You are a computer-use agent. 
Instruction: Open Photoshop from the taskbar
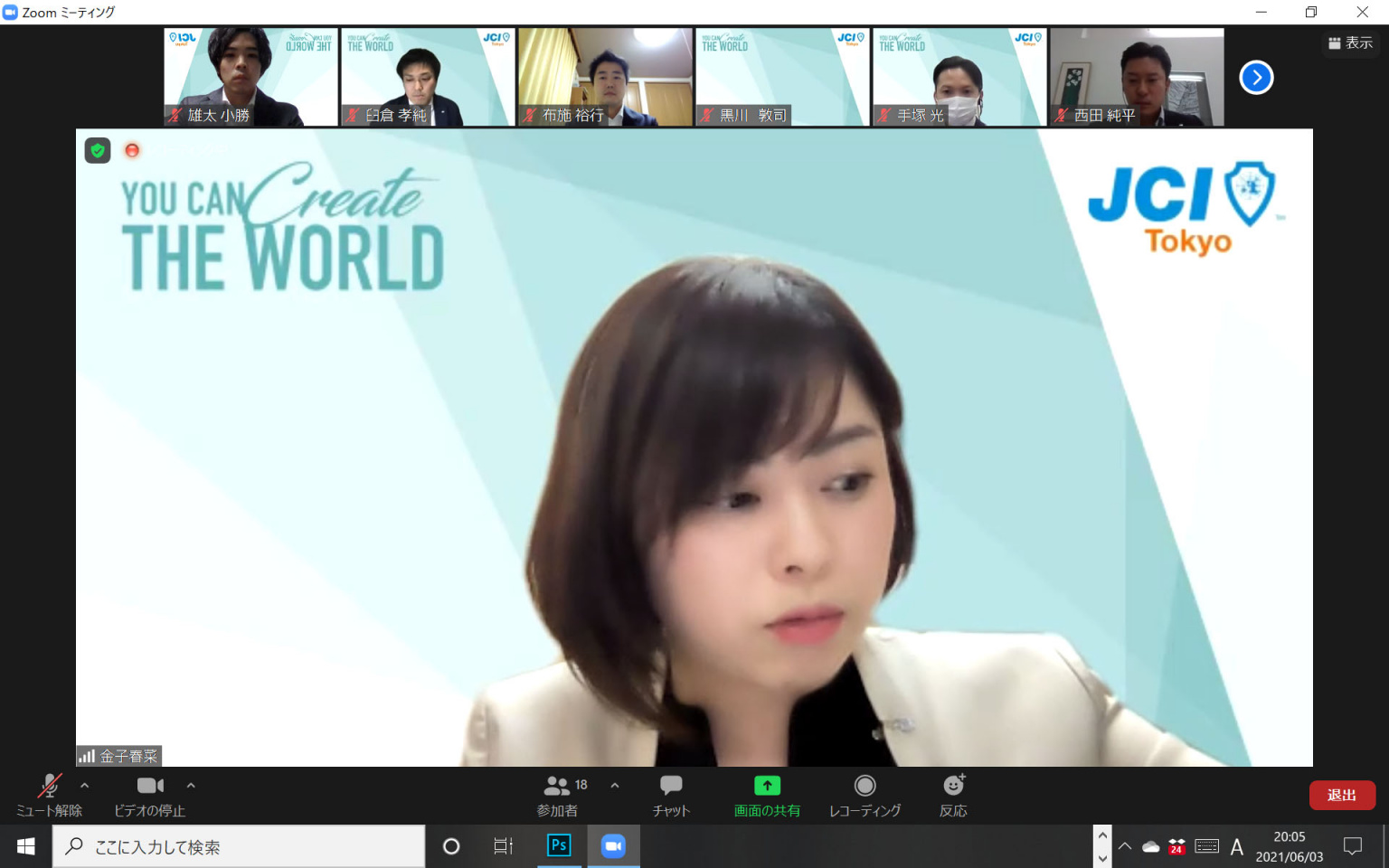(x=559, y=845)
